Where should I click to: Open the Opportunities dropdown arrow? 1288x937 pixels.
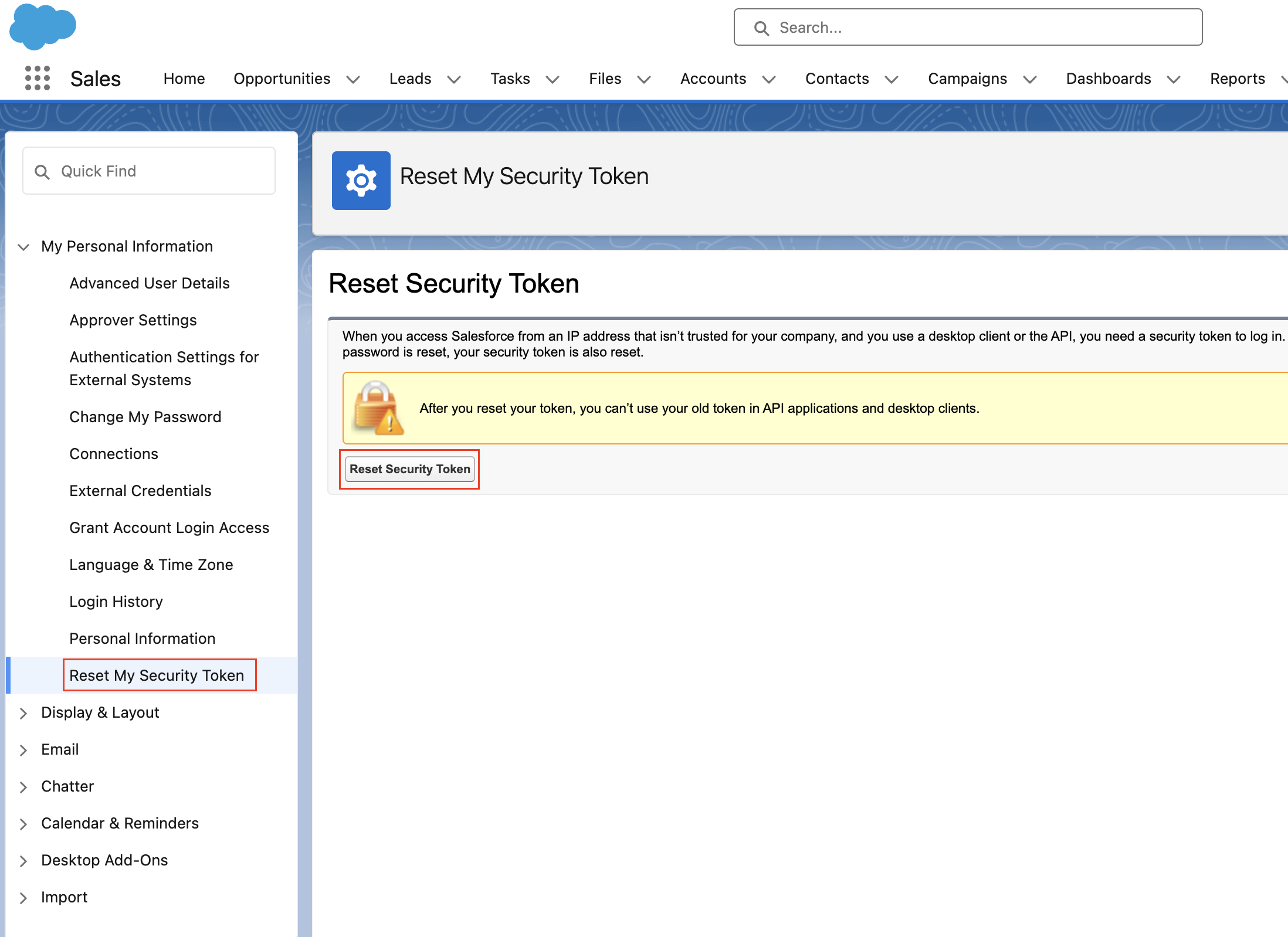tap(353, 80)
